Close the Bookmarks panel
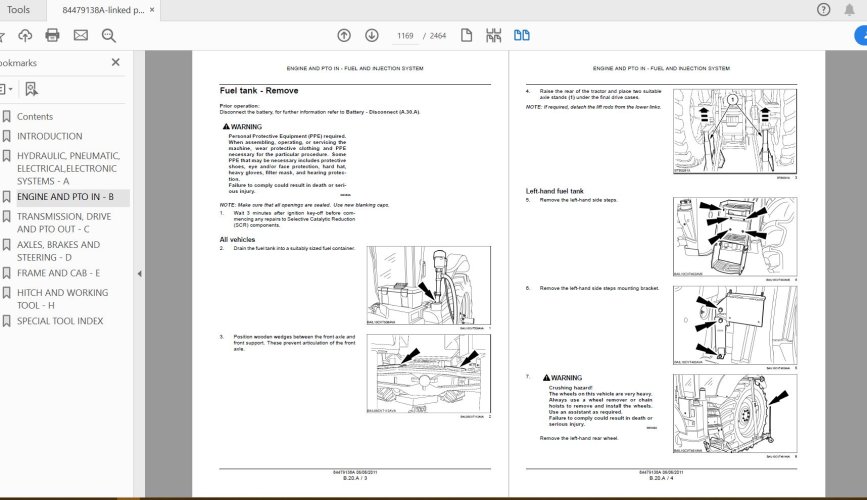Image resolution: width=867 pixels, height=500 pixels. 116,62
